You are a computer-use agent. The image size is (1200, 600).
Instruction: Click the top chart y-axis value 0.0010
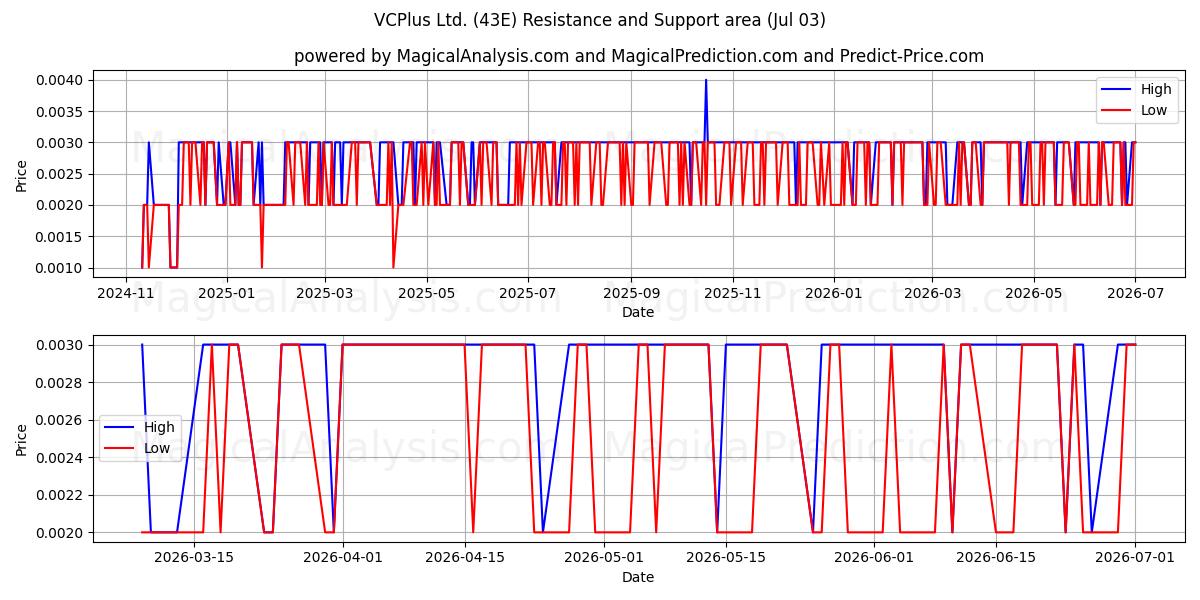coord(62,268)
